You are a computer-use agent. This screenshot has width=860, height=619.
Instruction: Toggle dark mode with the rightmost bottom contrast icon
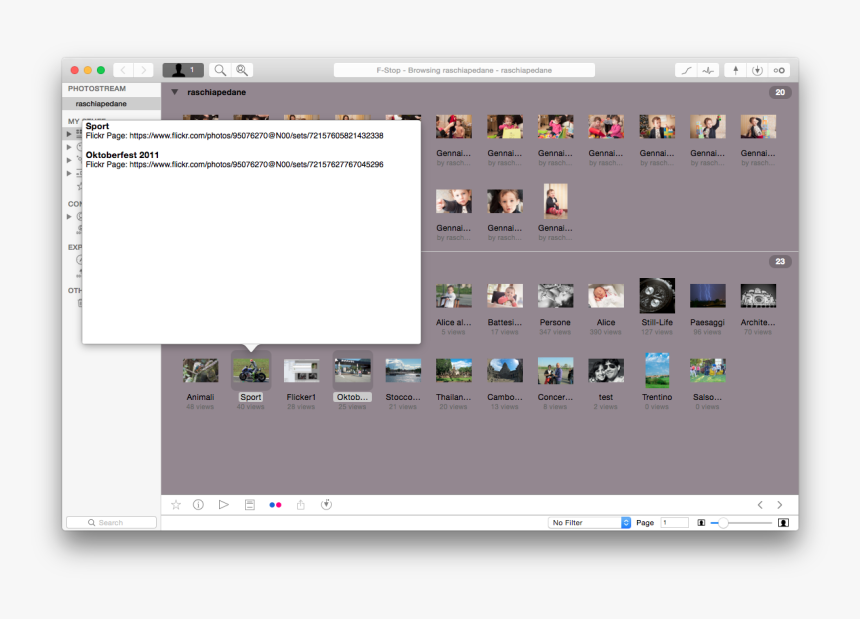784,522
